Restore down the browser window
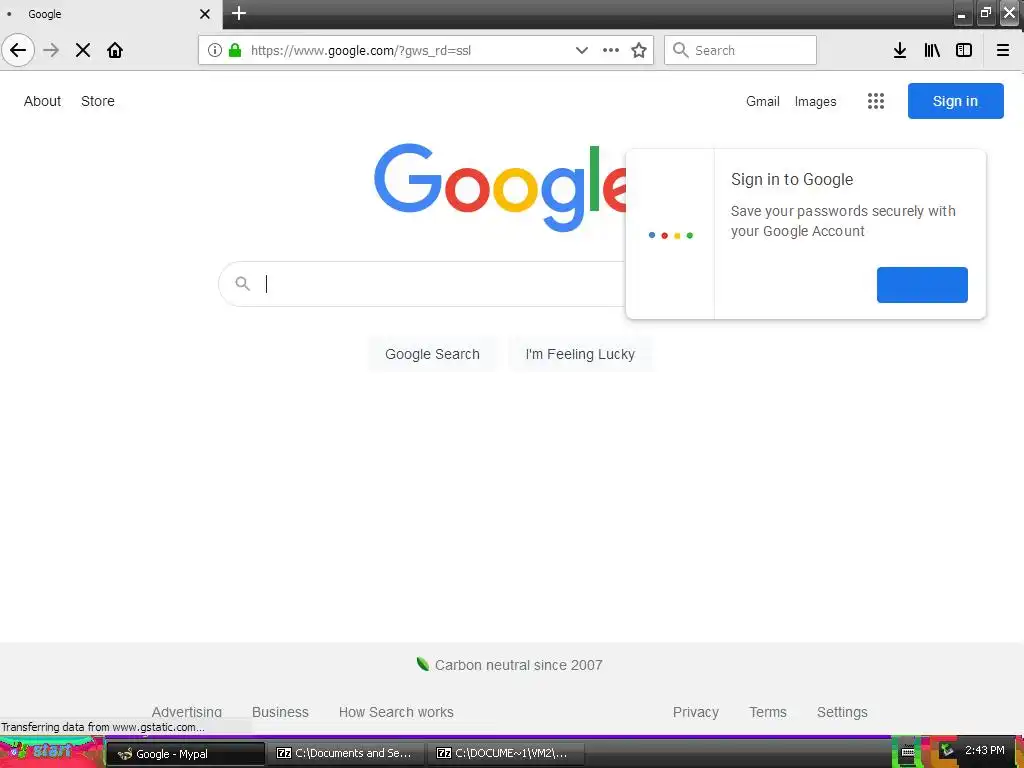This screenshot has width=1024, height=768. [985, 14]
